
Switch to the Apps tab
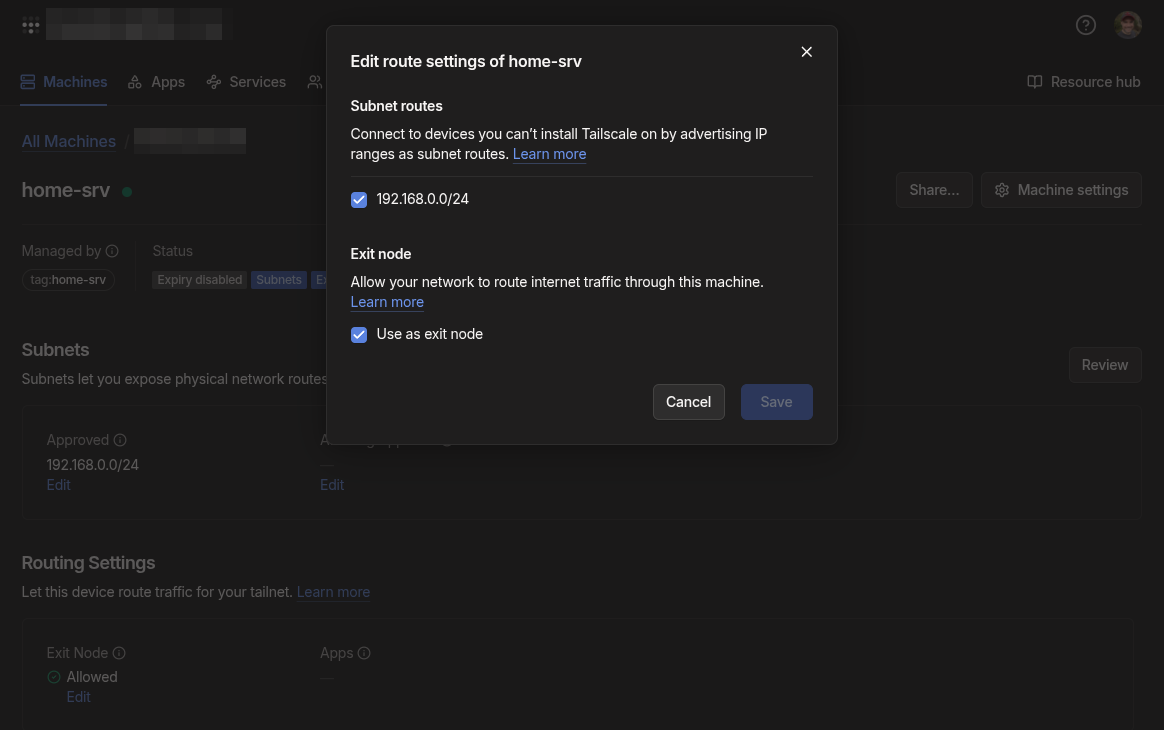pos(157,82)
